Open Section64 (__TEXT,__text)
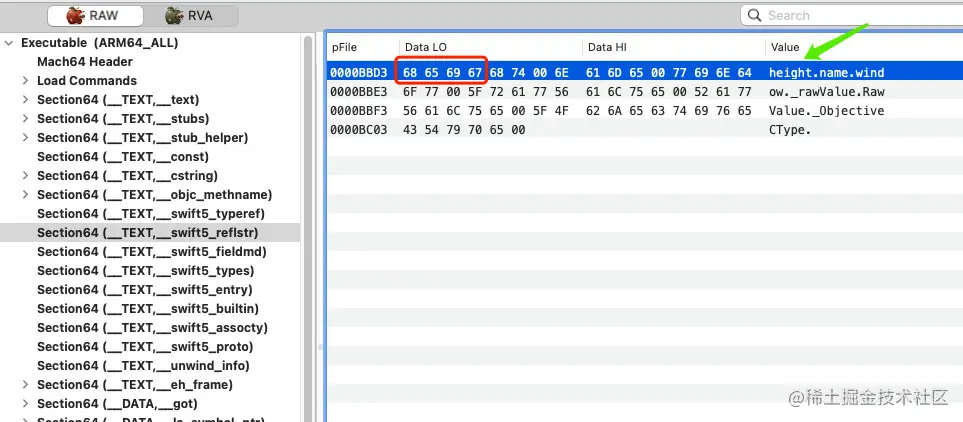 tap(118, 100)
